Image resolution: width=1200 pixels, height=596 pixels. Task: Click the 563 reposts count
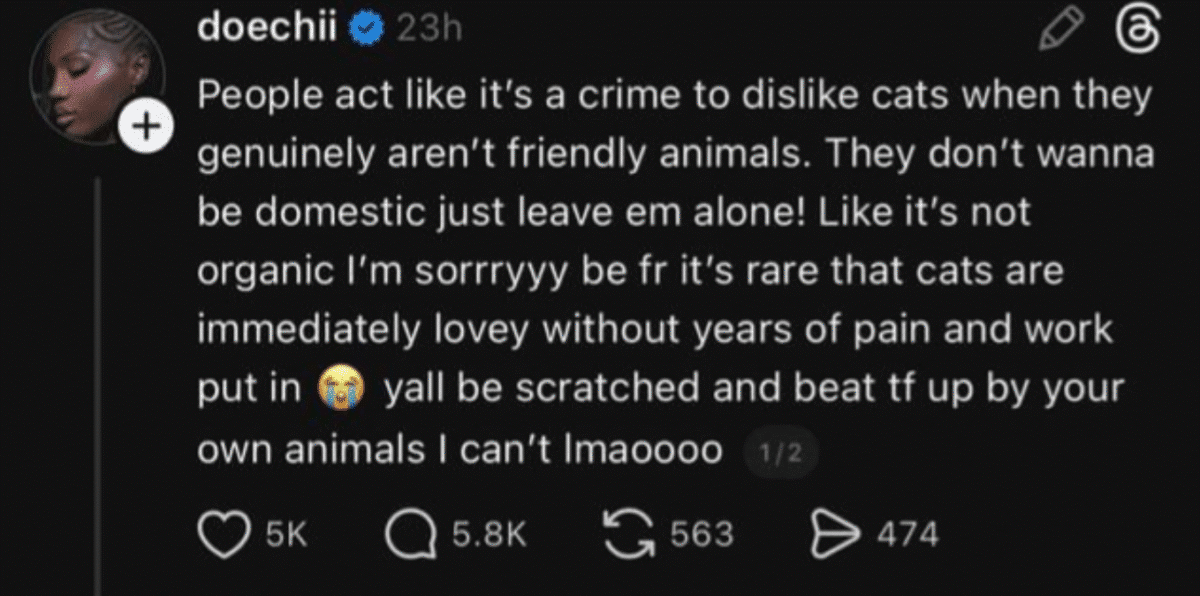(701, 534)
